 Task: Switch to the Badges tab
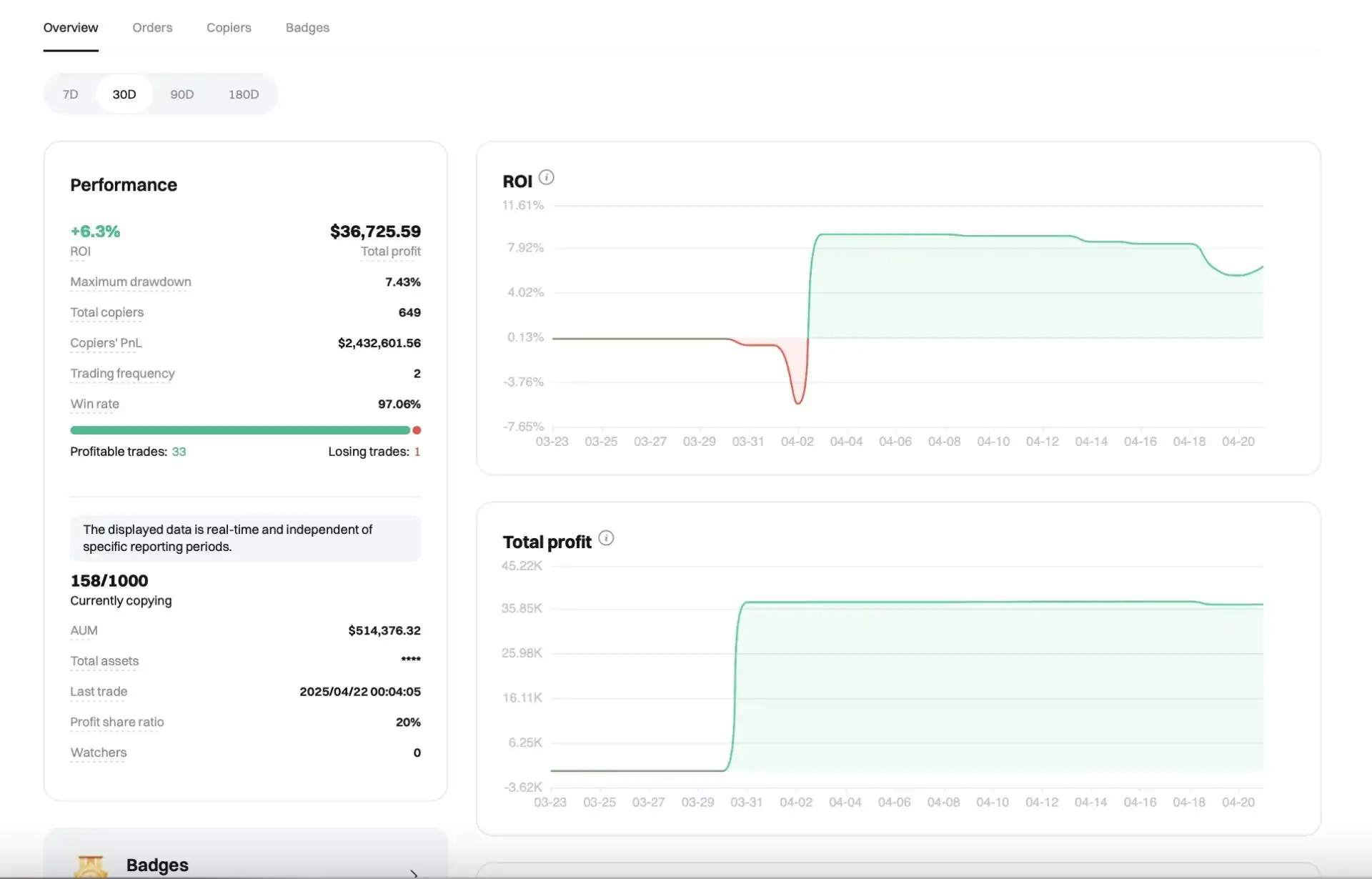307,28
